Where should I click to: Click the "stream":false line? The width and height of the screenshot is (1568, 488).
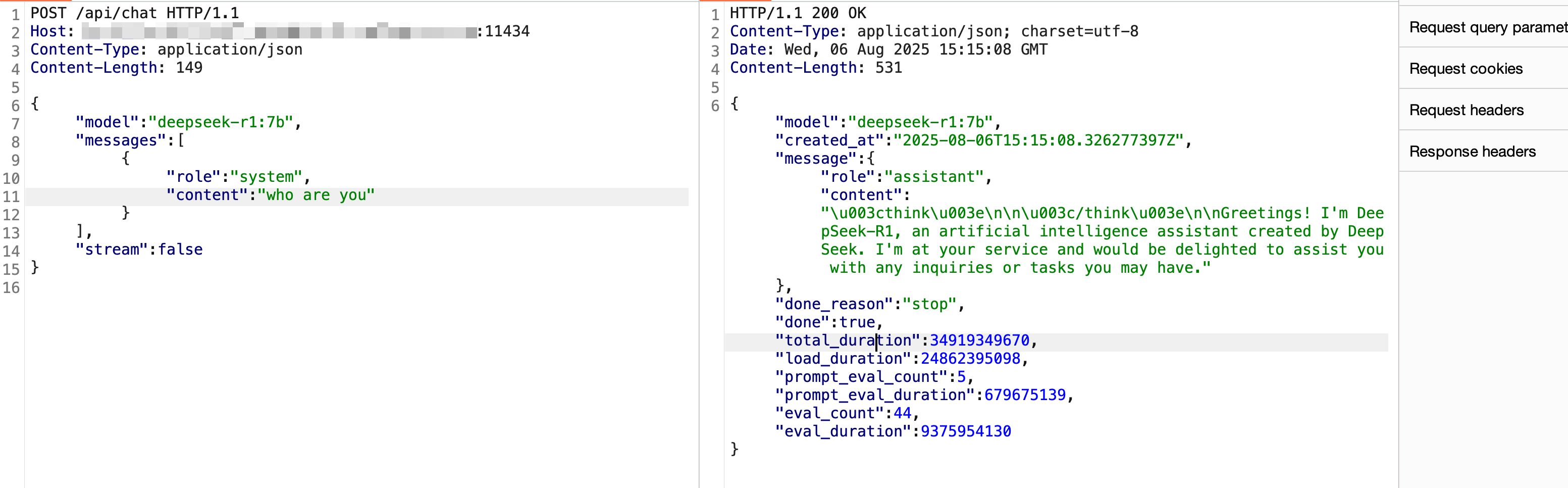[139, 249]
